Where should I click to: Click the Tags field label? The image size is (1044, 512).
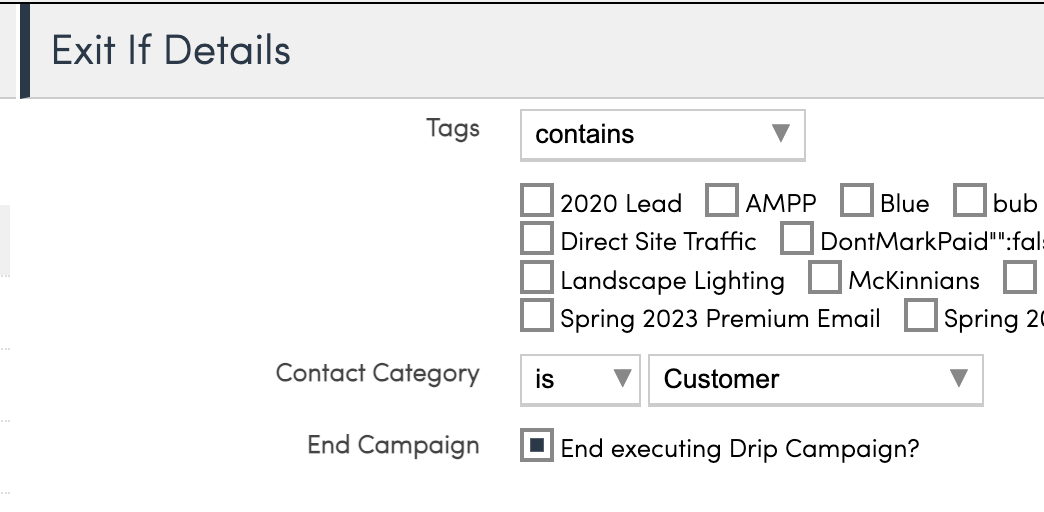click(x=452, y=128)
